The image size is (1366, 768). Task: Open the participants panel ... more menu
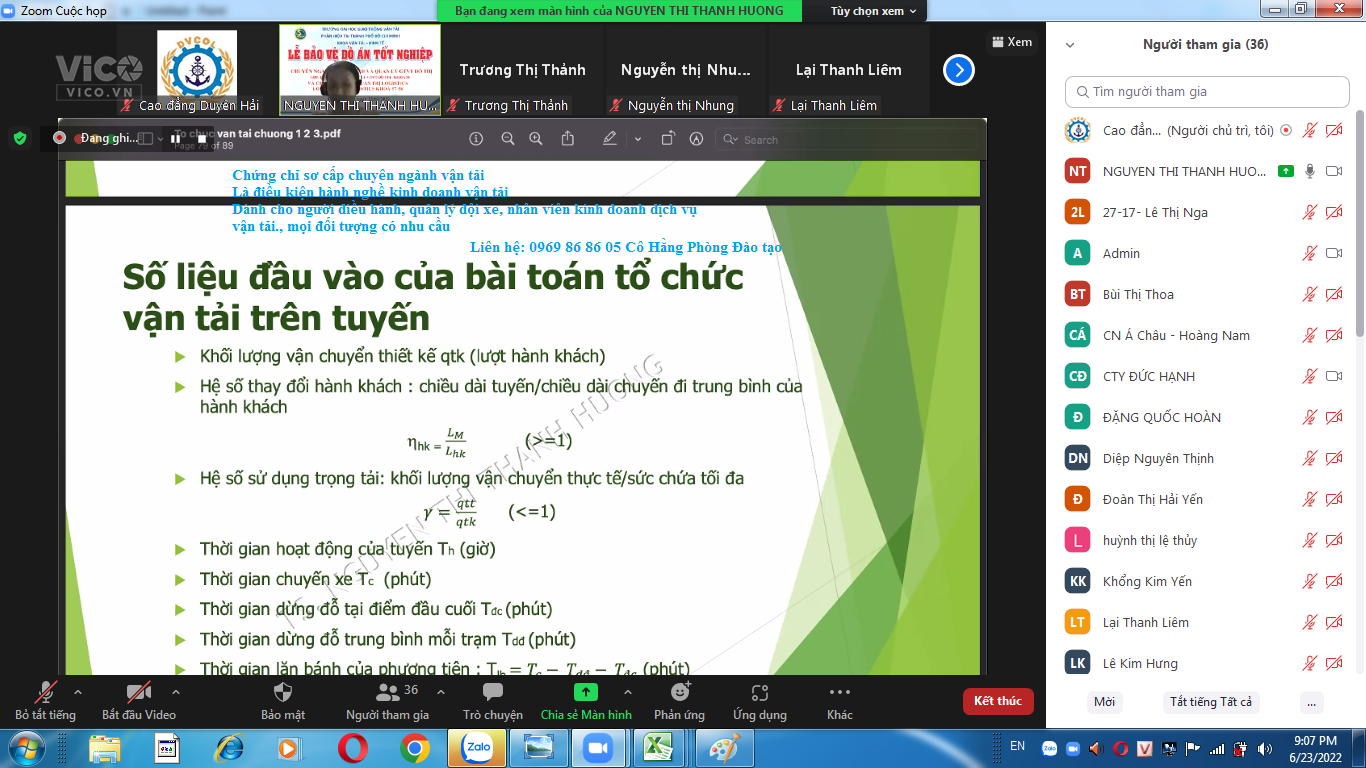click(1312, 702)
